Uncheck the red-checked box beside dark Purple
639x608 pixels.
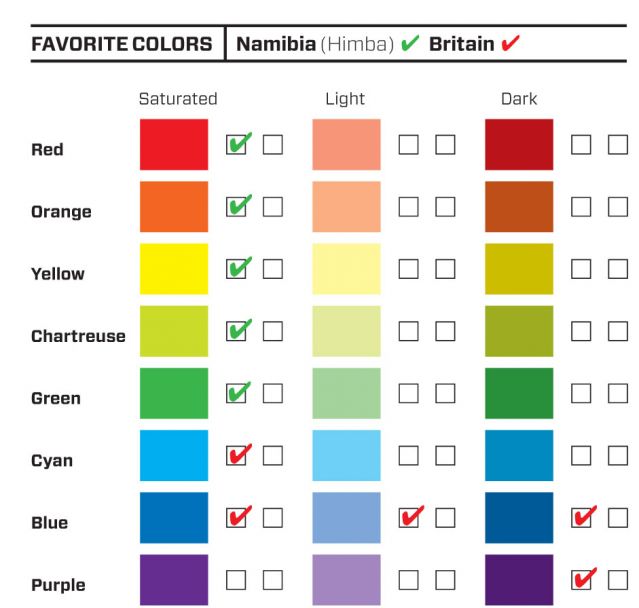[x=581, y=580]
